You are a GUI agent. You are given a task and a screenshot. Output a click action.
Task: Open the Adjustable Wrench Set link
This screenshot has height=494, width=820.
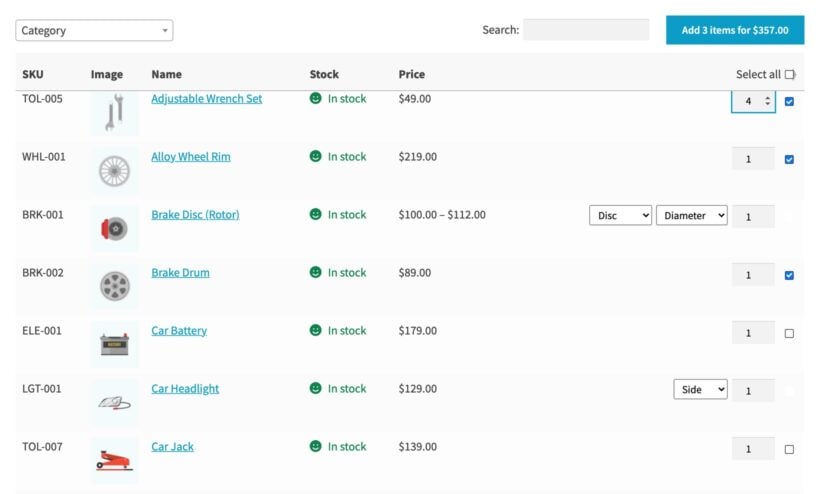coord(207,99)
